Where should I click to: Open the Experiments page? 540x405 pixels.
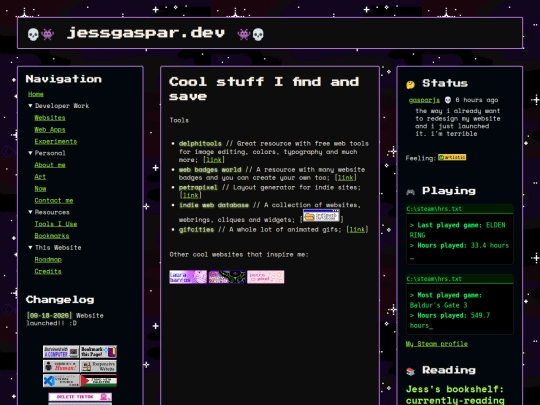point(55,142)
